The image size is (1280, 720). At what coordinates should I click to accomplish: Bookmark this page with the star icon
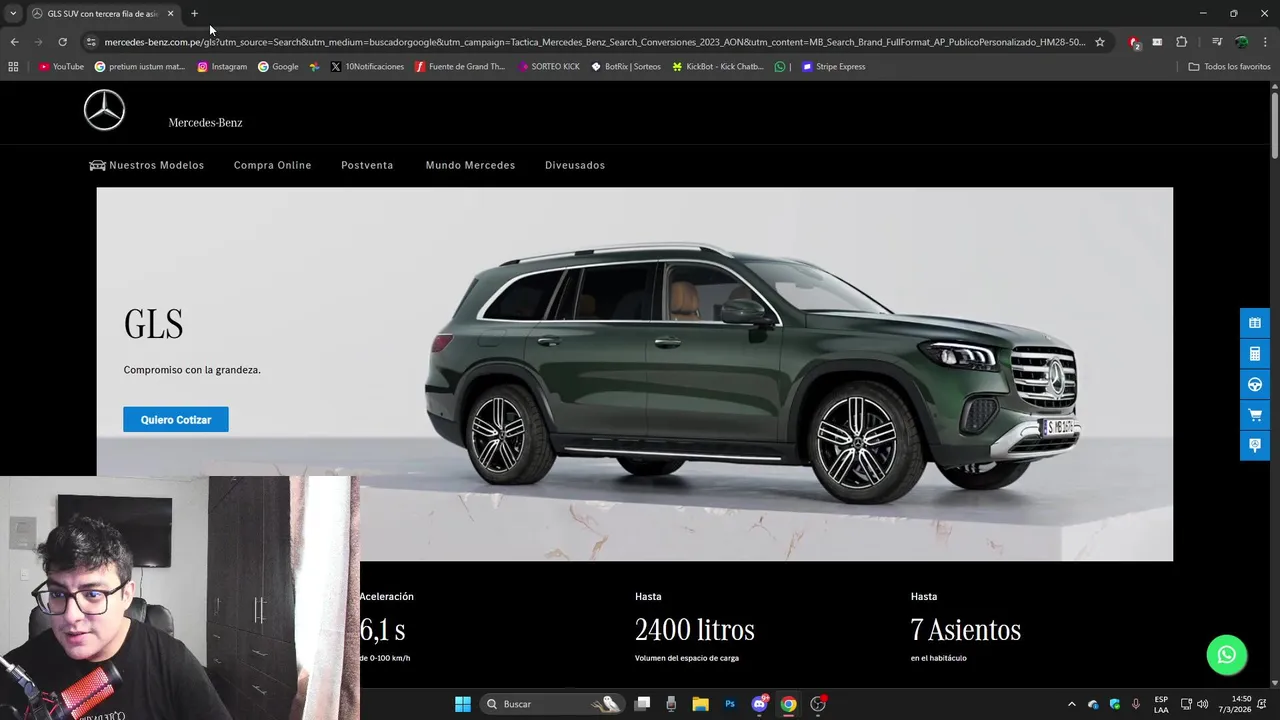click(x=1100, y=42)
